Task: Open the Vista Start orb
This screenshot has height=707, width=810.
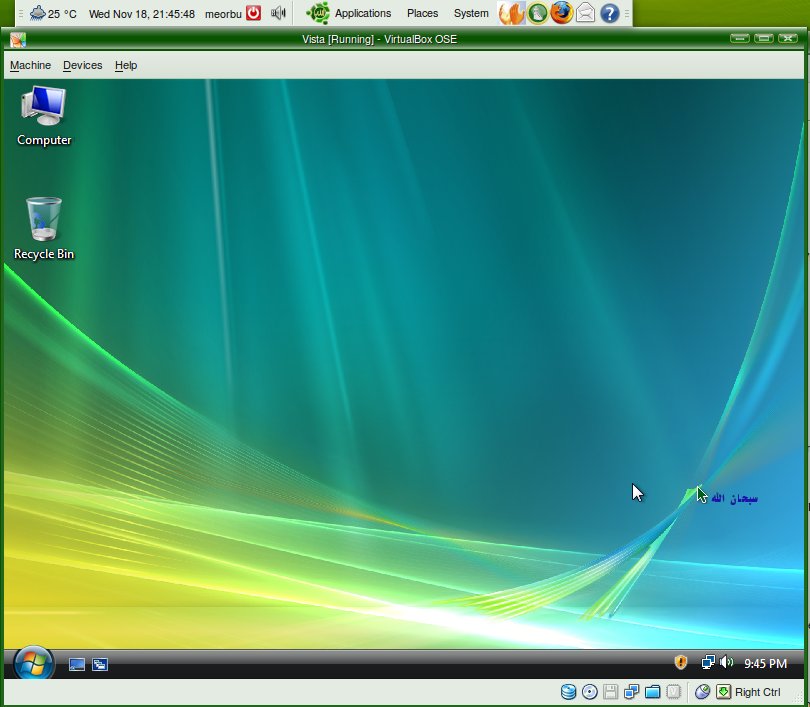Action: click(34, 663)
